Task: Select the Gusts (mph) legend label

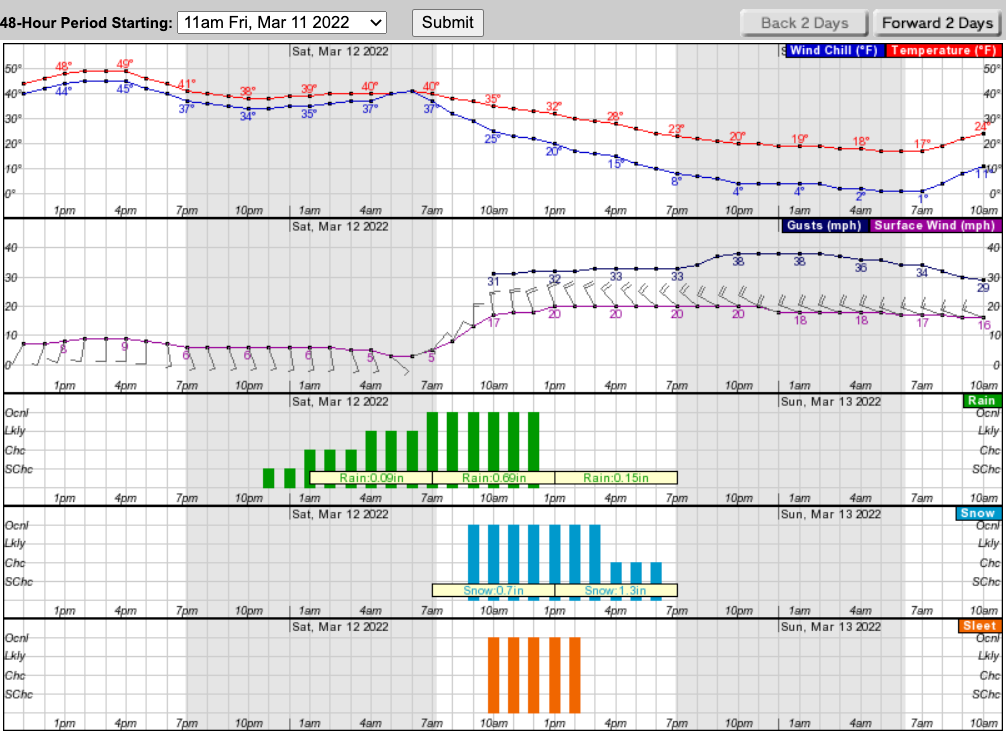Action: 826,226
